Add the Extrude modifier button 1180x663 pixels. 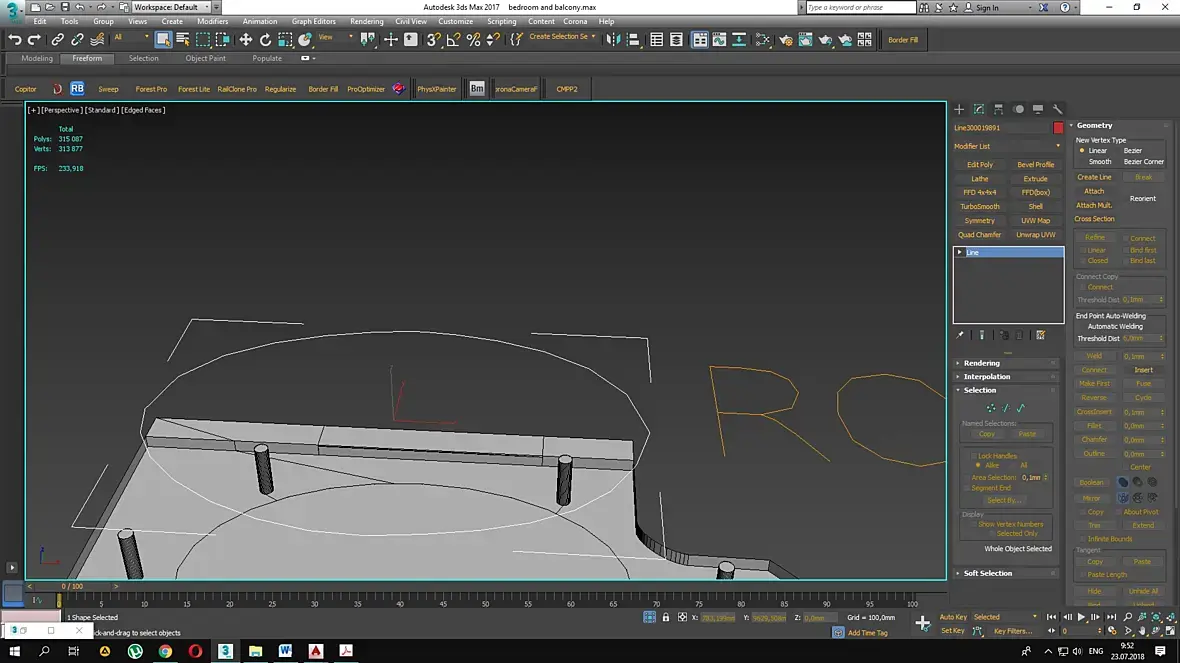1035,179
